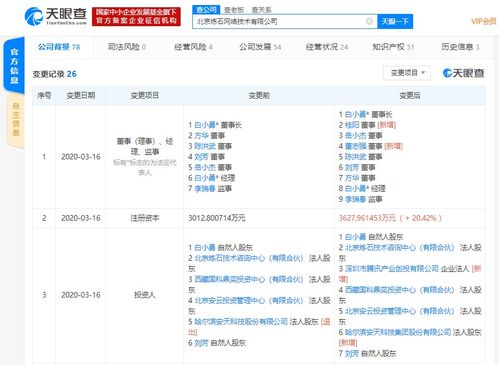The image size is (499, 365).
Task: Open 白小勇 董事长 link in 变更后 column
Action: tap(357, 114)
